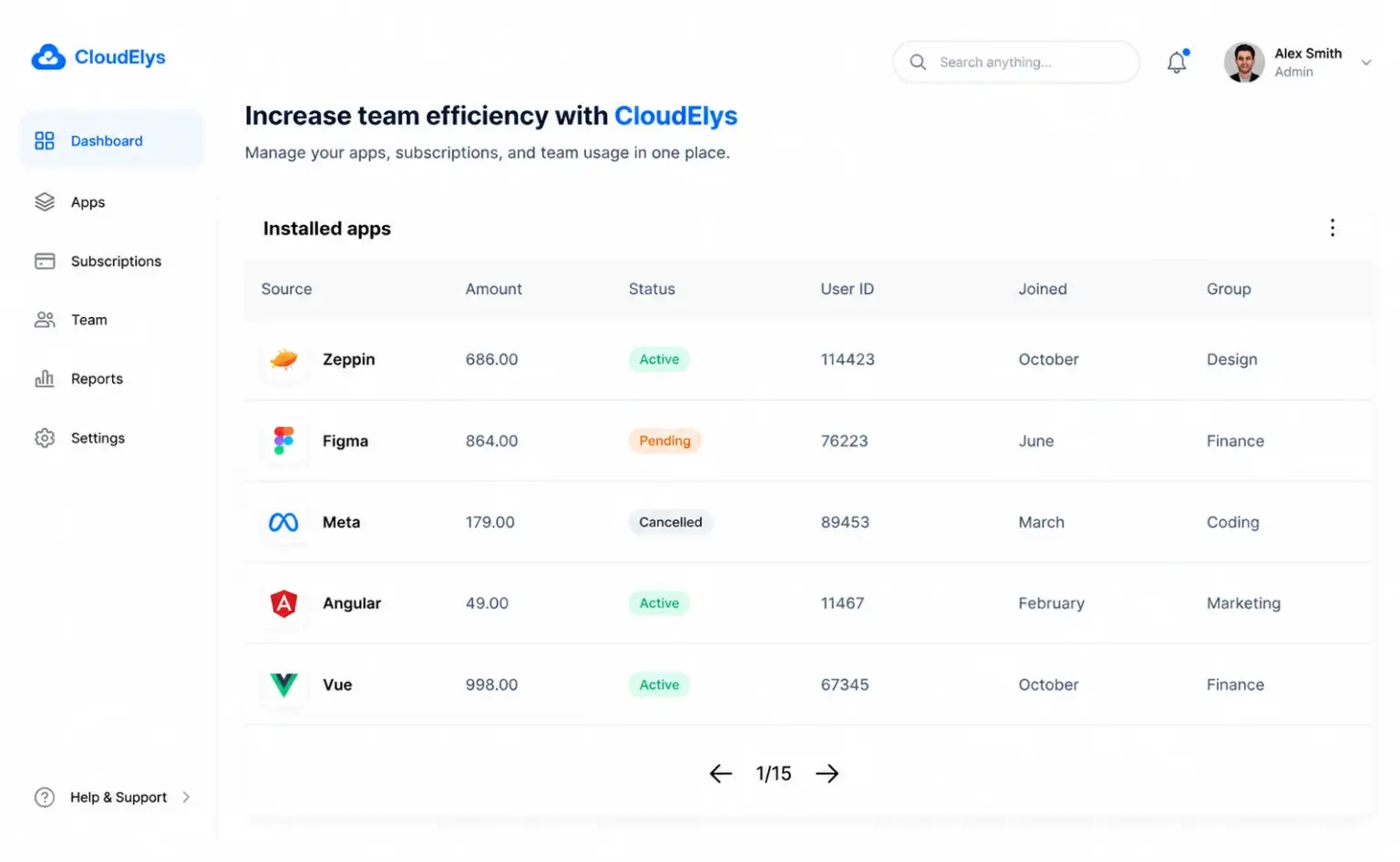Click the Pending status badge for Figma

point(664,441)
